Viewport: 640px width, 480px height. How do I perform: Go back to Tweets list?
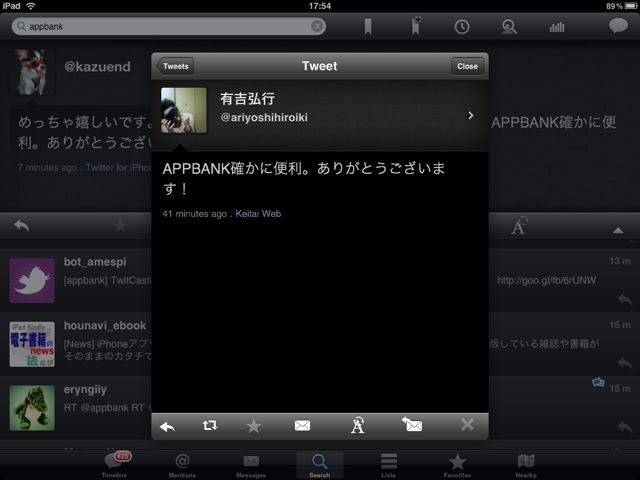(175, 66)
